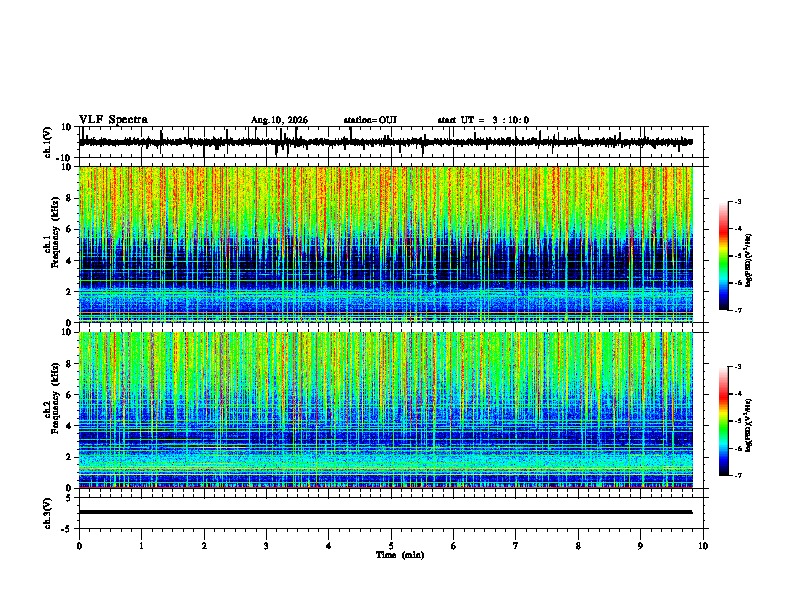This screenshot has height=612, width=792.
Task: Click the "9" tick label on time axis
Action: coord(640,546)
